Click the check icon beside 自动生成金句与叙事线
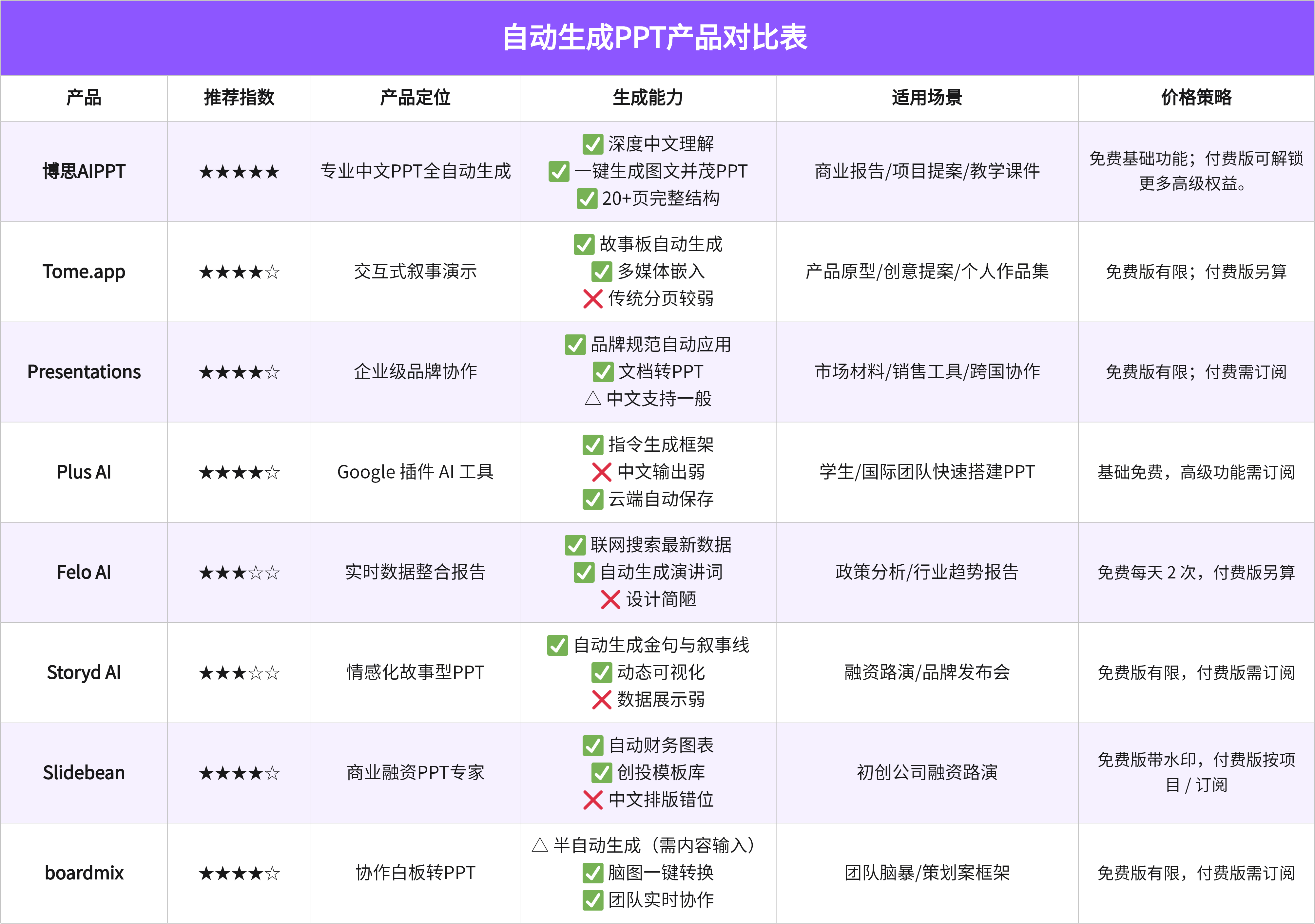This screenshot has height=924, width=1315. 557,645
